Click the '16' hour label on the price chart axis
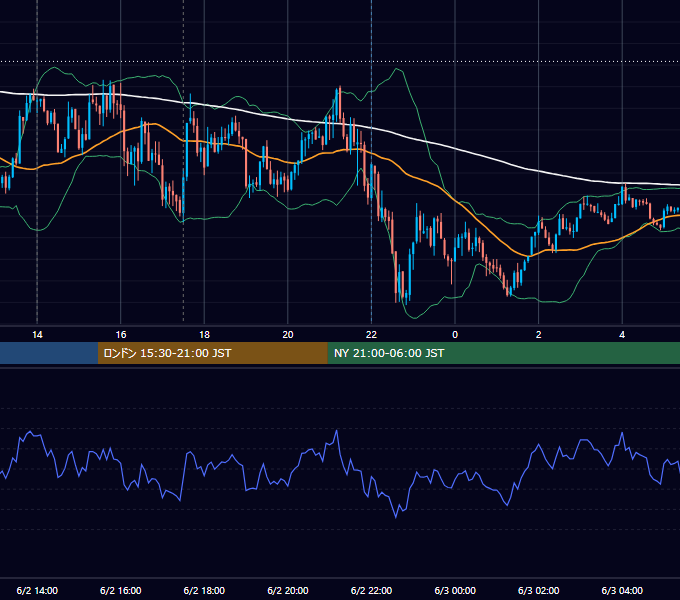Screen dimensions: 680x600 tap(121, 334)
